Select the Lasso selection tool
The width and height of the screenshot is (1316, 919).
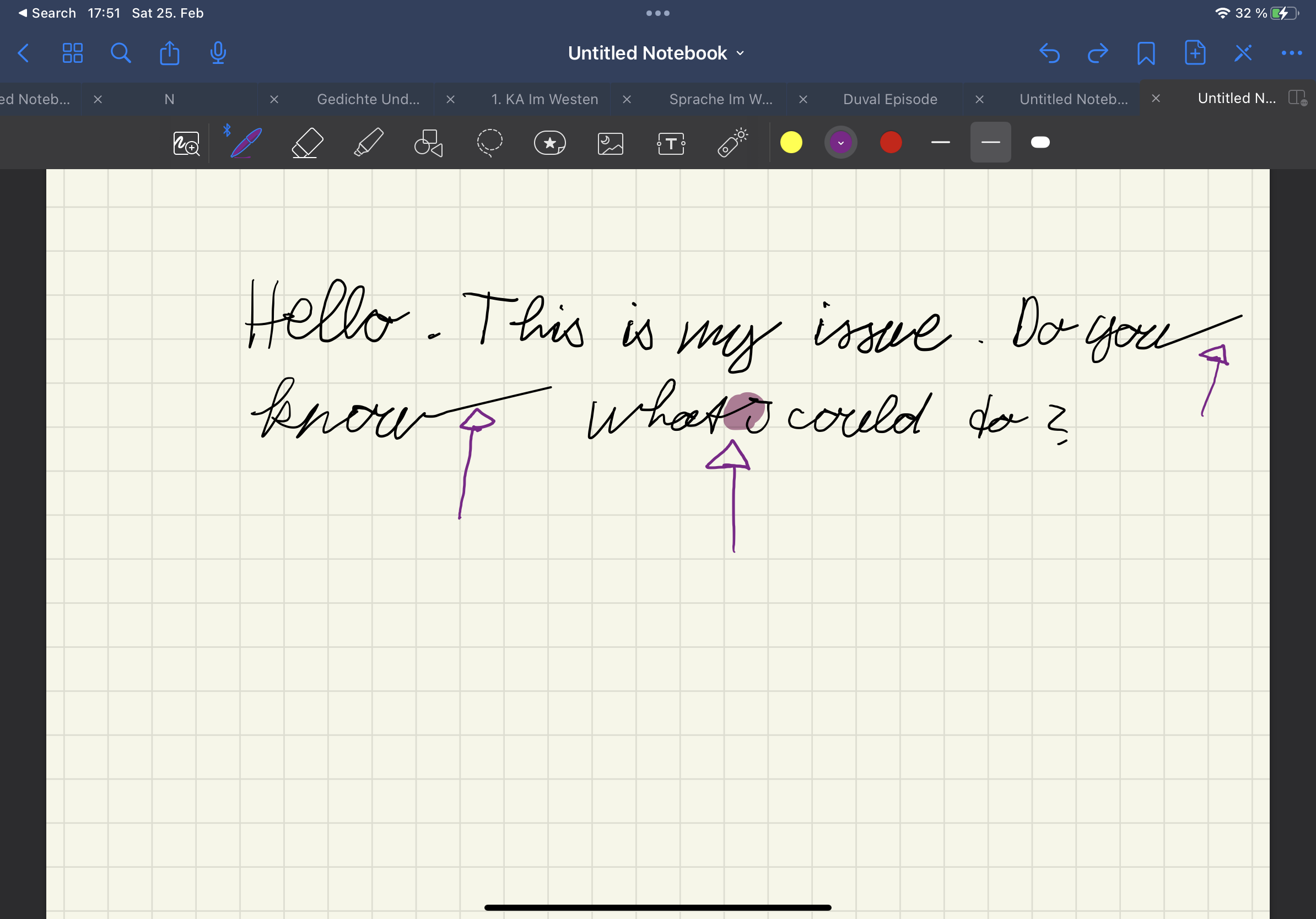coord(489,143)
